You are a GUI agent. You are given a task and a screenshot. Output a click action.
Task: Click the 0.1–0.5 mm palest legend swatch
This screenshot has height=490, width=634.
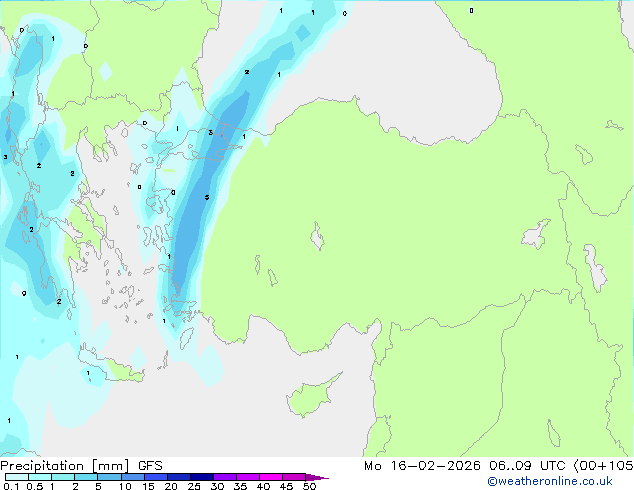pos(17,477)
